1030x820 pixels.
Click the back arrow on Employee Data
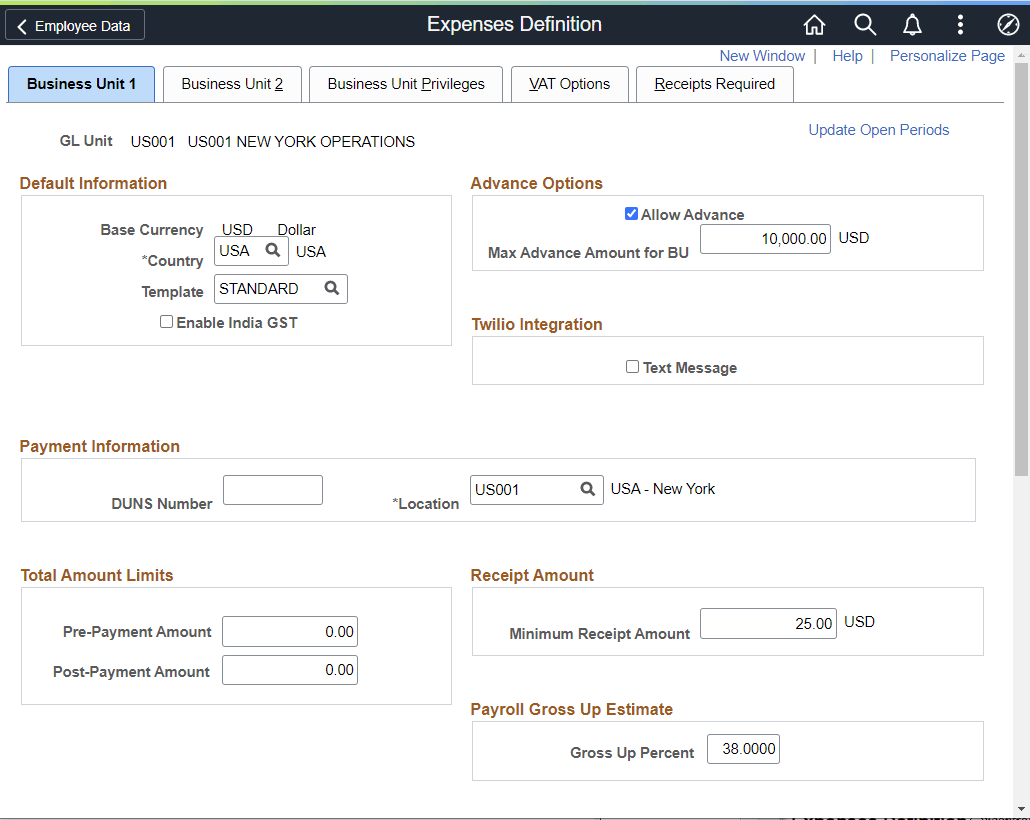[22, 25]
